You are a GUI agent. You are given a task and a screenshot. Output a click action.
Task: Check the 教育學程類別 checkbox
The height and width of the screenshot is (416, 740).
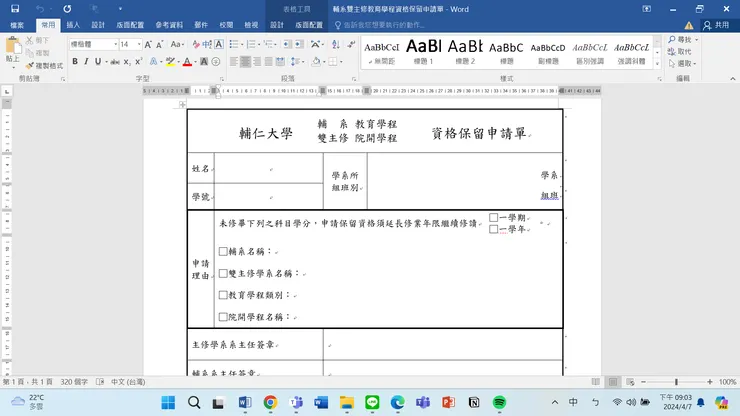(223, 295)
